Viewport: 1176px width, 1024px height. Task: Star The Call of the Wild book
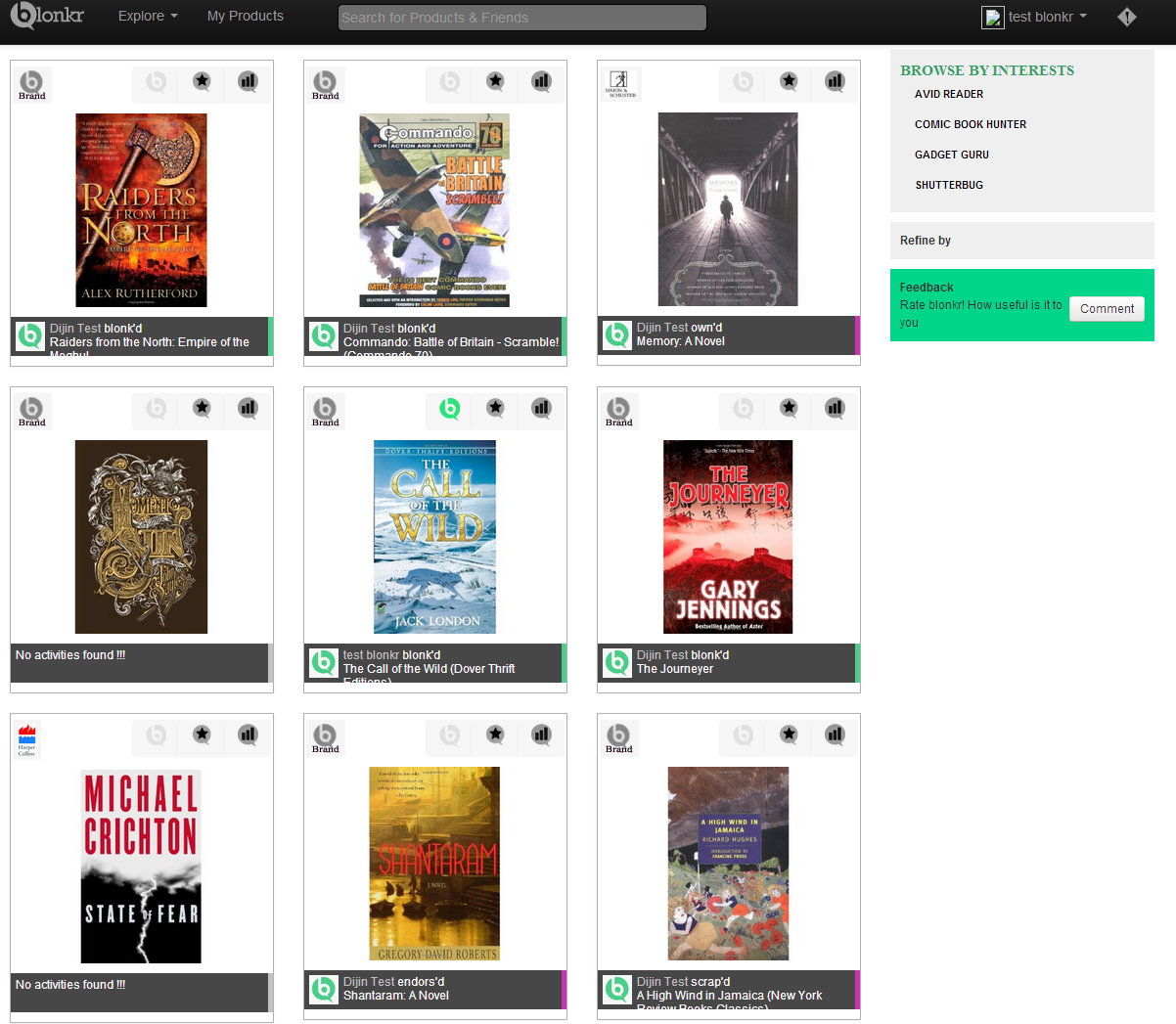point(495,408)
